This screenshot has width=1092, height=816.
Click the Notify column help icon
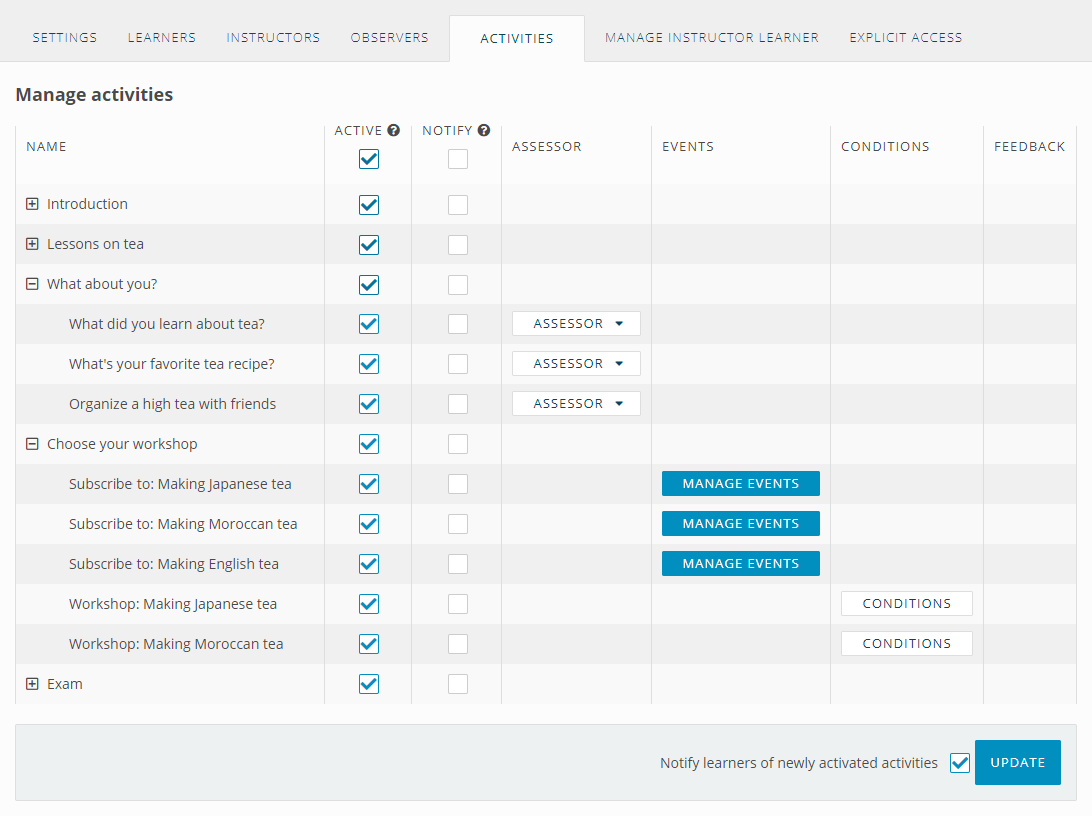pyautogui.click(x=484, y=130)
